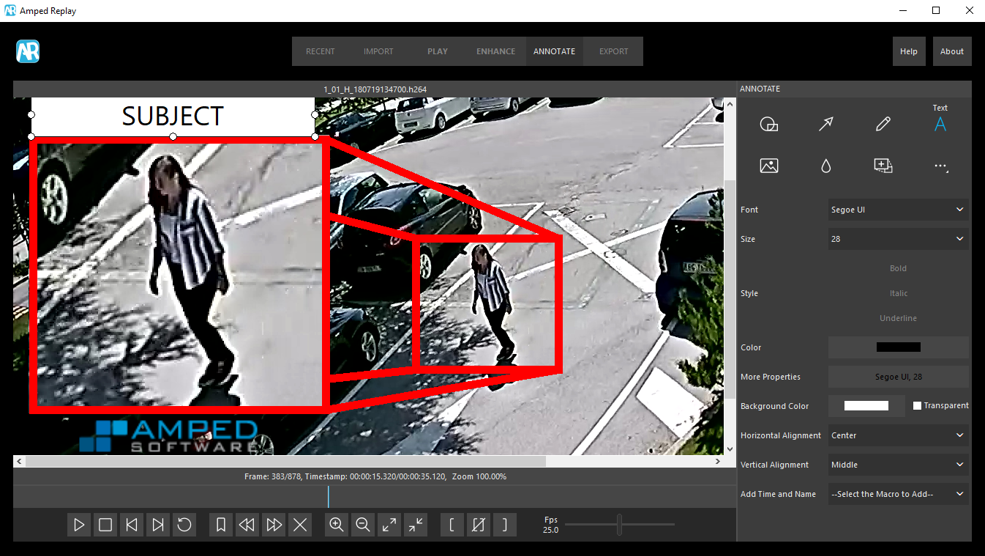985x556 pixels.
Task: Go to the Export tab
Action: pos(613,52)
